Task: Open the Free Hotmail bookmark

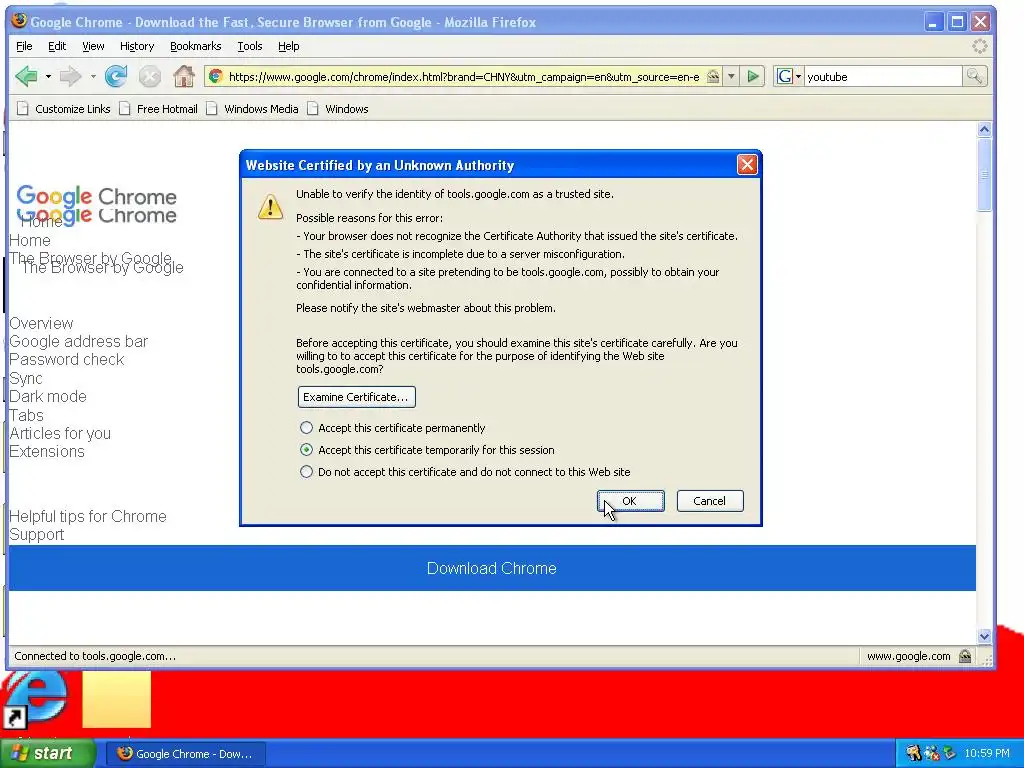Action: (x=159, y=109)
